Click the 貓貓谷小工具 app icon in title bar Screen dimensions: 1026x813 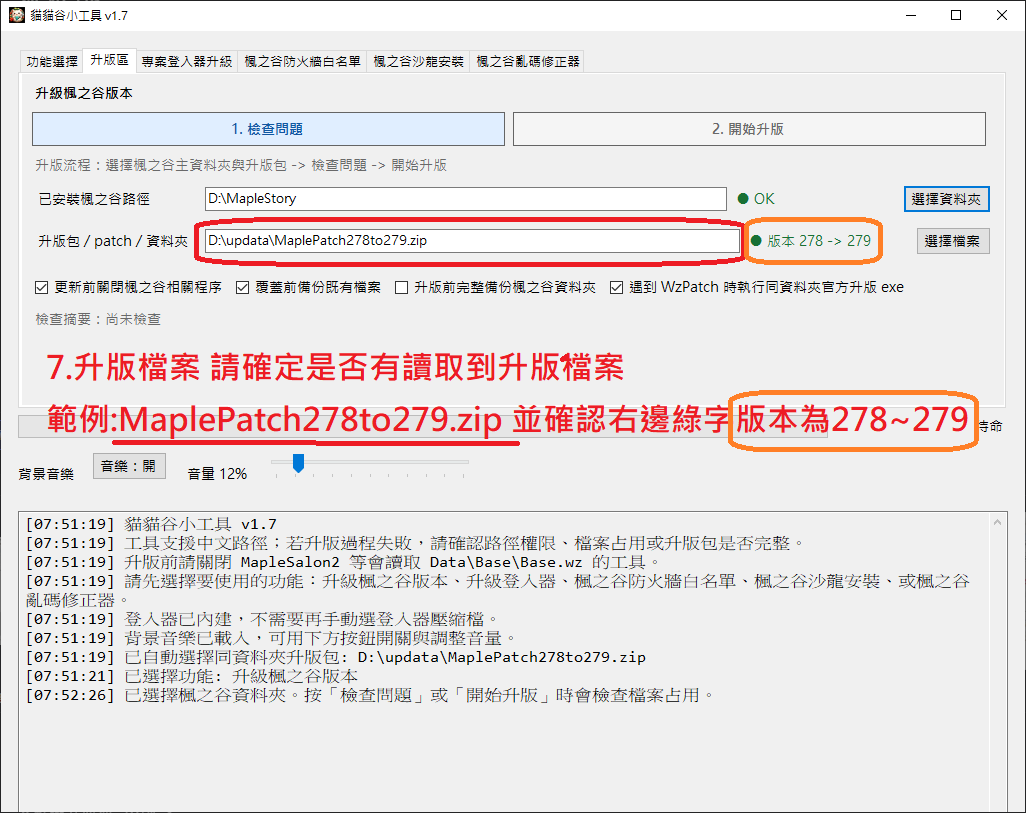pyautogui.click(x=16, y=14)
